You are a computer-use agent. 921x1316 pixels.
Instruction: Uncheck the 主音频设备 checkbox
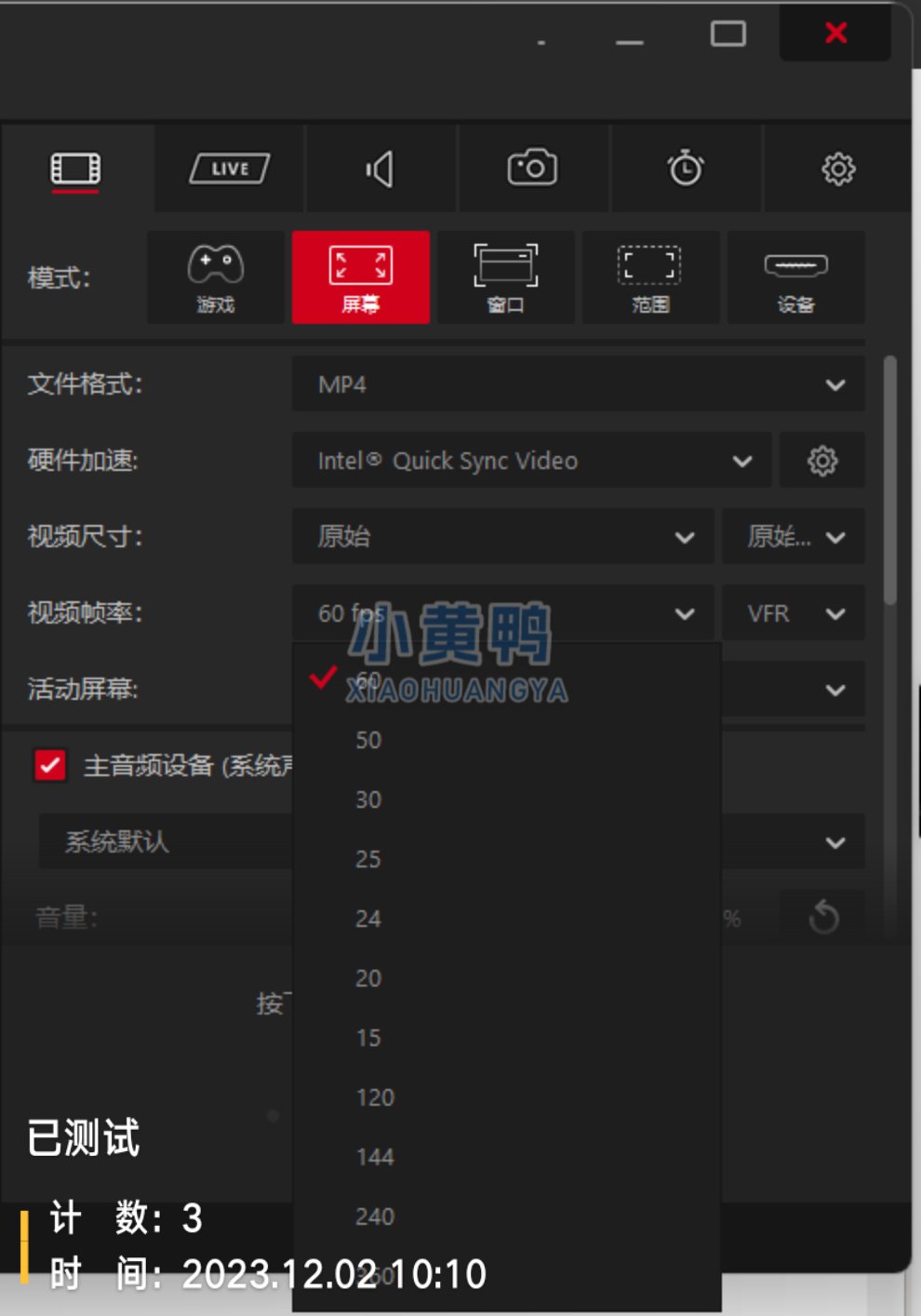pyautogui.click(x=50, y=765)
